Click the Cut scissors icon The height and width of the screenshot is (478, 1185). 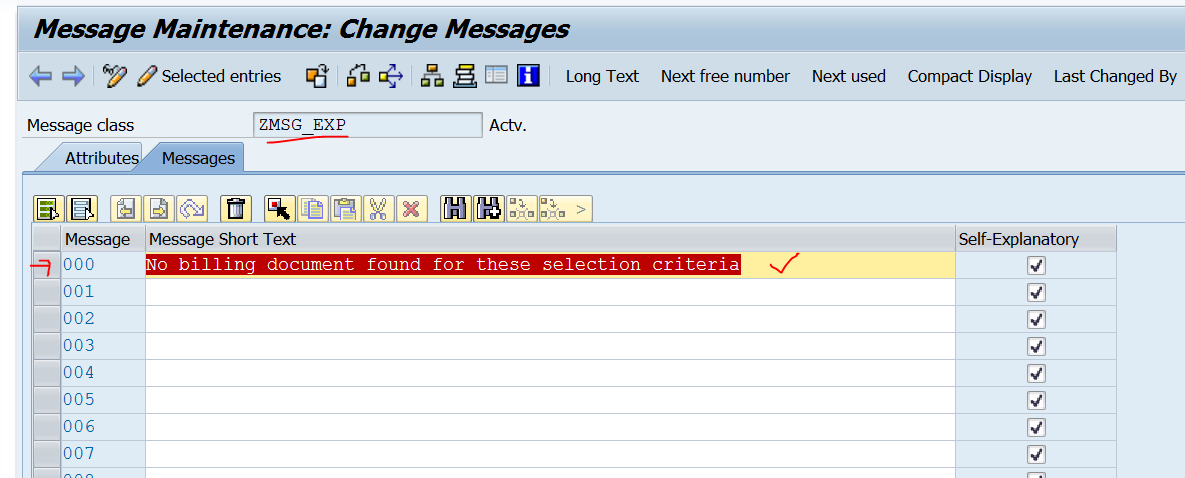pyautogui.click(x=378, y=209)
